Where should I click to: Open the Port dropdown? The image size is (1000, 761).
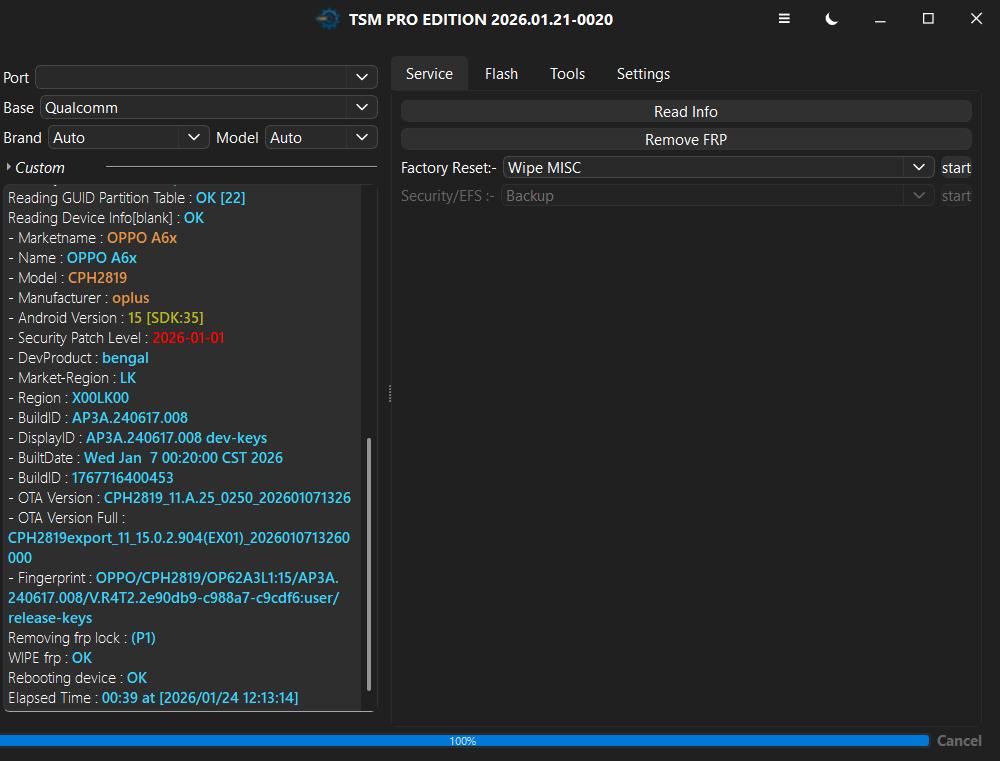click(206, 77)
